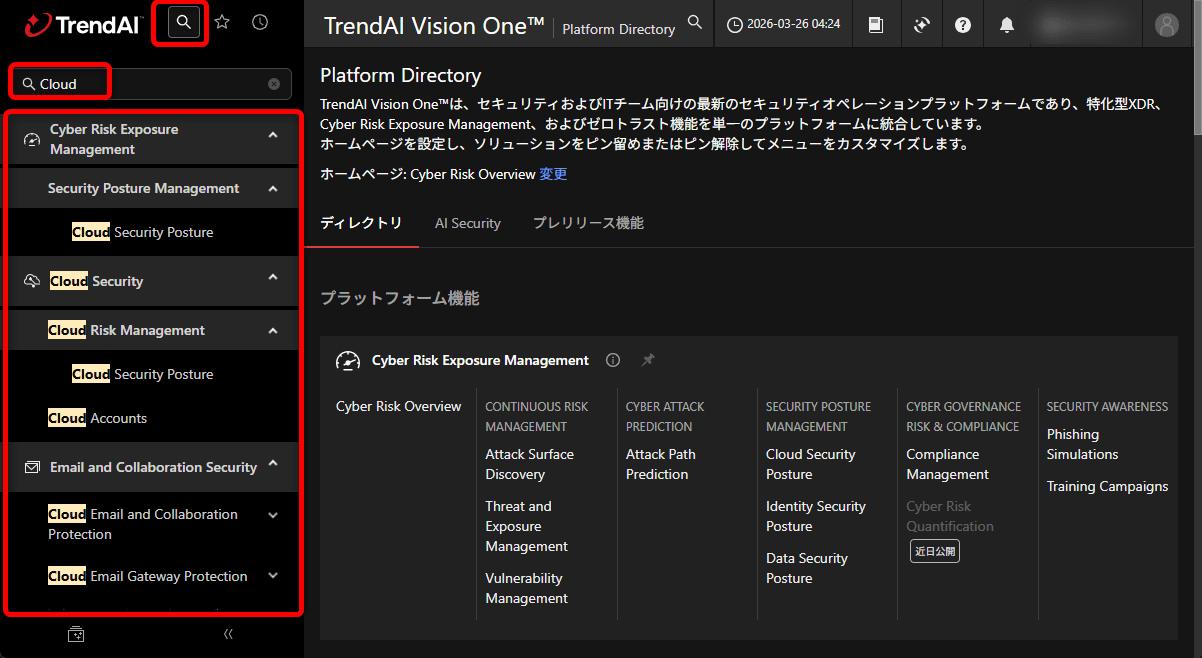Collapse the Cloud Security sidebar group
This screenshot has width=1202, height=658.
[273, 277]
